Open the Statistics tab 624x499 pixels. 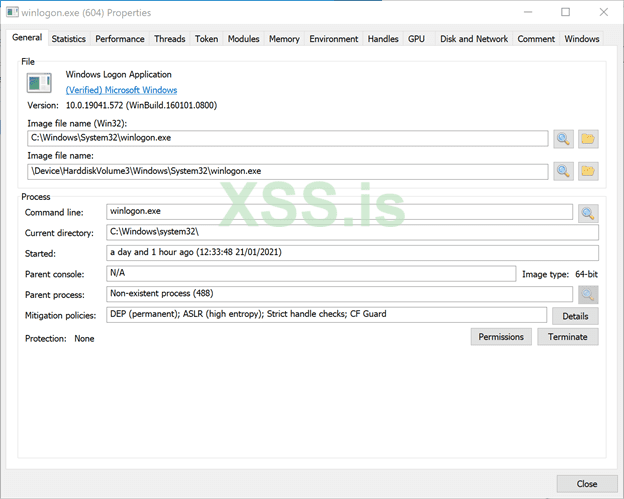(x=68, y=39)
